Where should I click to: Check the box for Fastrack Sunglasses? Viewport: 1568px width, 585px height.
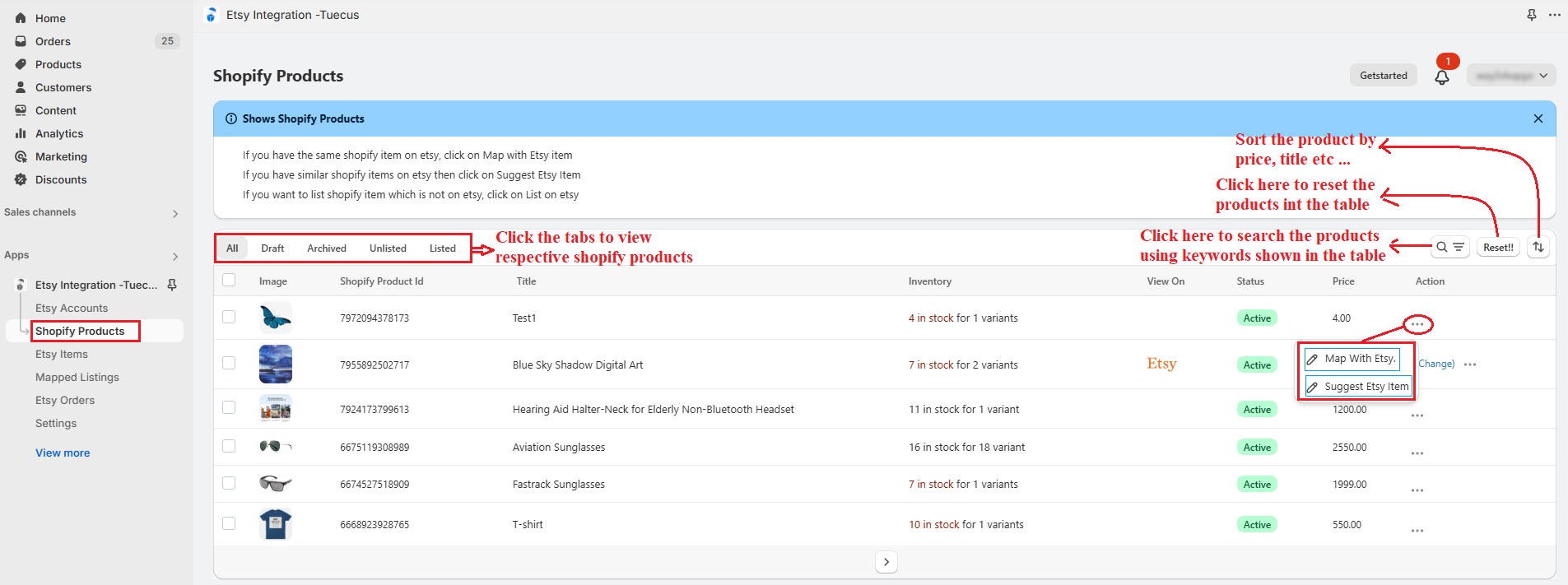[229, 483]
